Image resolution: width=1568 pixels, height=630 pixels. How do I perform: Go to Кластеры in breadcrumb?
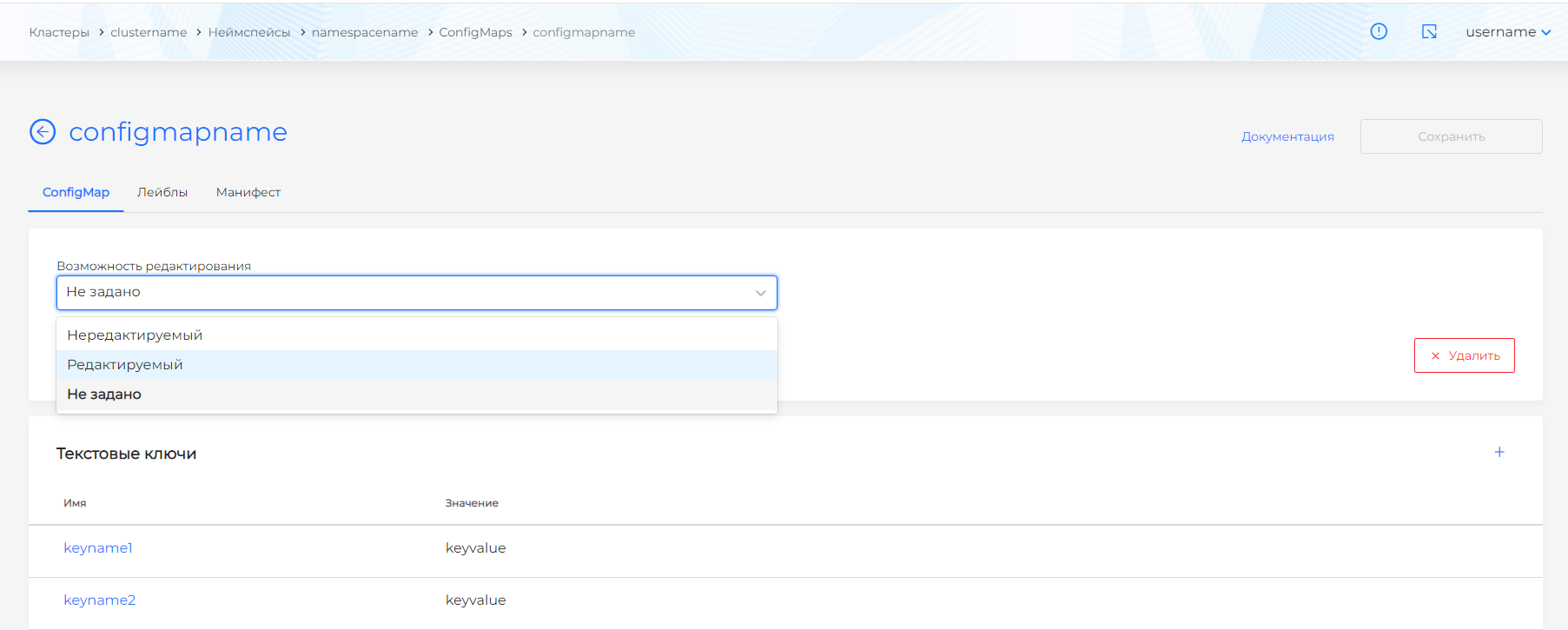[x=59, y=32]
